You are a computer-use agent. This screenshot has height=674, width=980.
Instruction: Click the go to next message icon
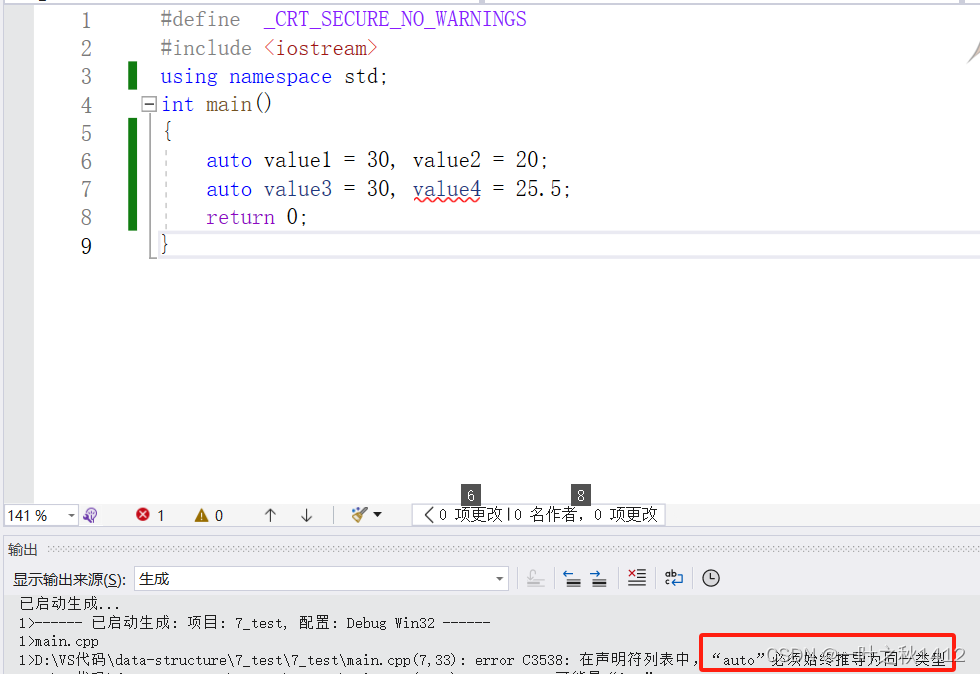coord(598,578)
